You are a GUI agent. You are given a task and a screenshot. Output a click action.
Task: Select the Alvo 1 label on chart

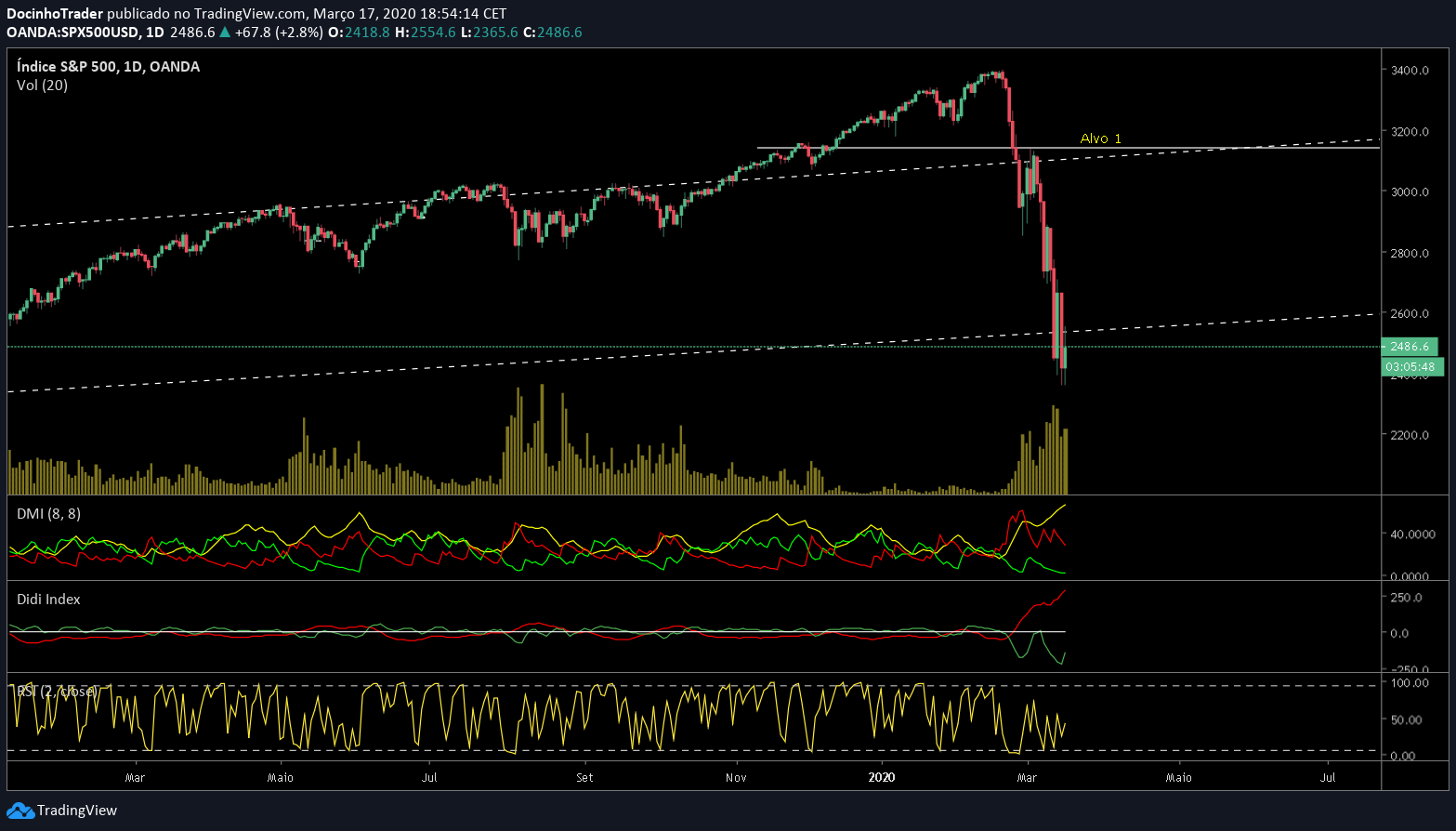click(1100, 138)
